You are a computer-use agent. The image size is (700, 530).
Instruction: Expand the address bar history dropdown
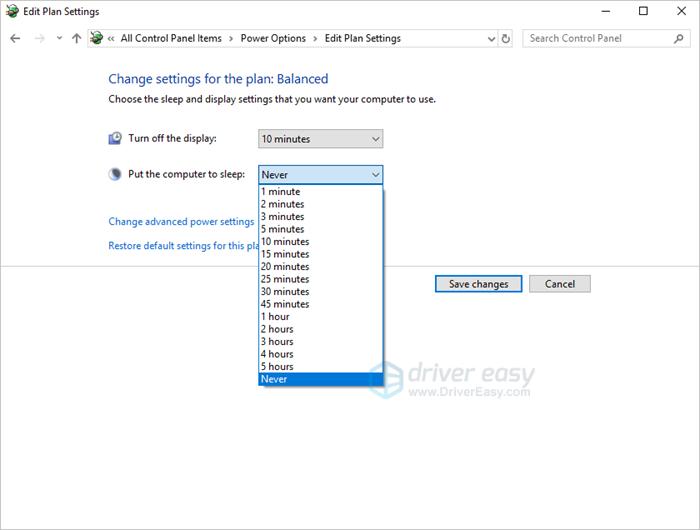tap(491, 39)
